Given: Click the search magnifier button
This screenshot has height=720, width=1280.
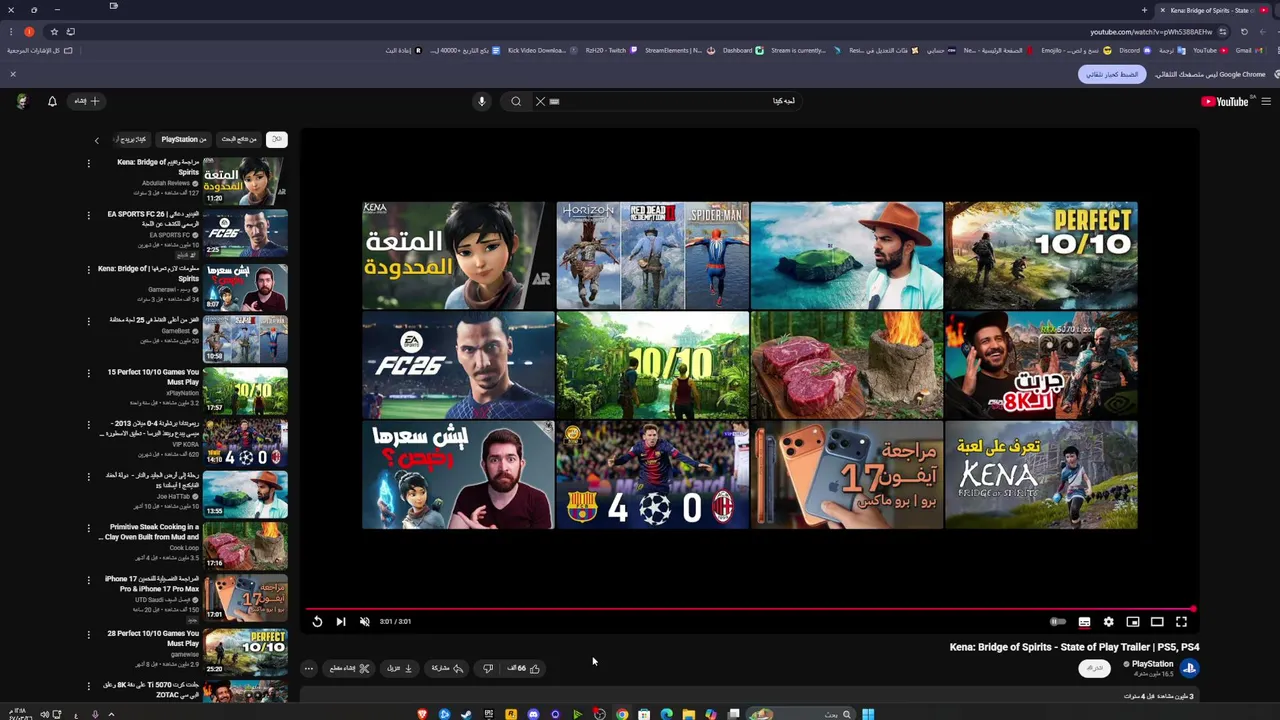Looking at the screenshot, I should point(516,101).
